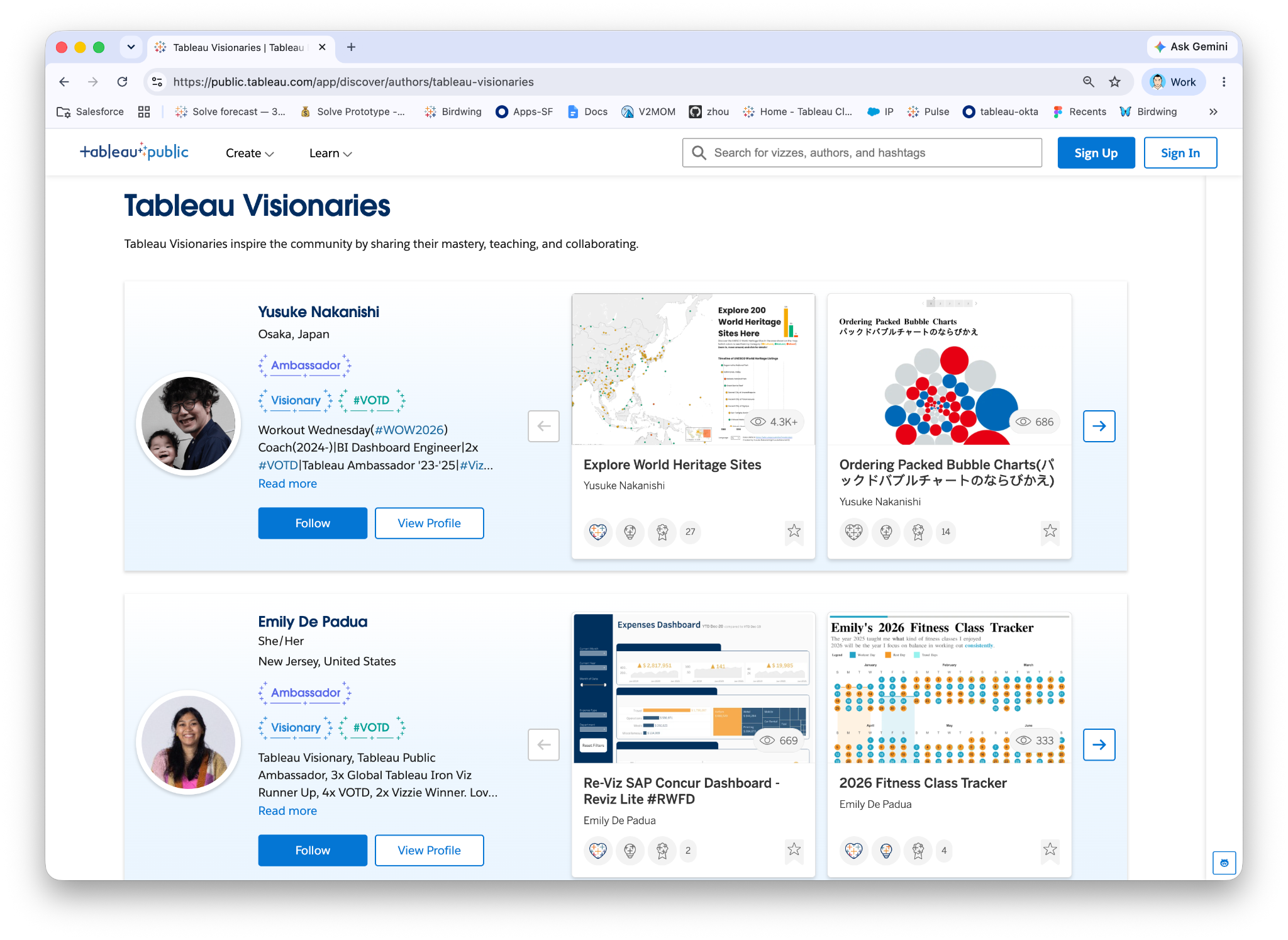Bookmark this page with the star icon
The width and height of the screenshot is (1288, 940).
pos(1115,82)
